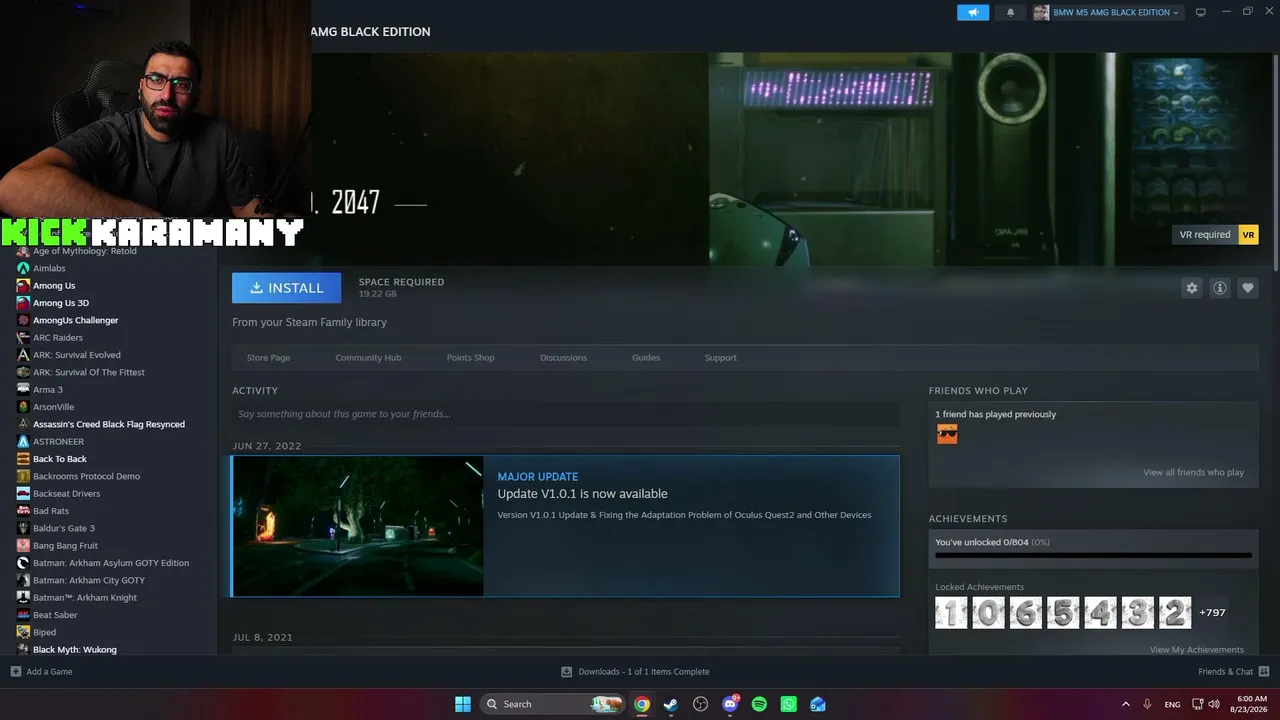Open Spotify from the taskbar

click(x=759, y=704)
